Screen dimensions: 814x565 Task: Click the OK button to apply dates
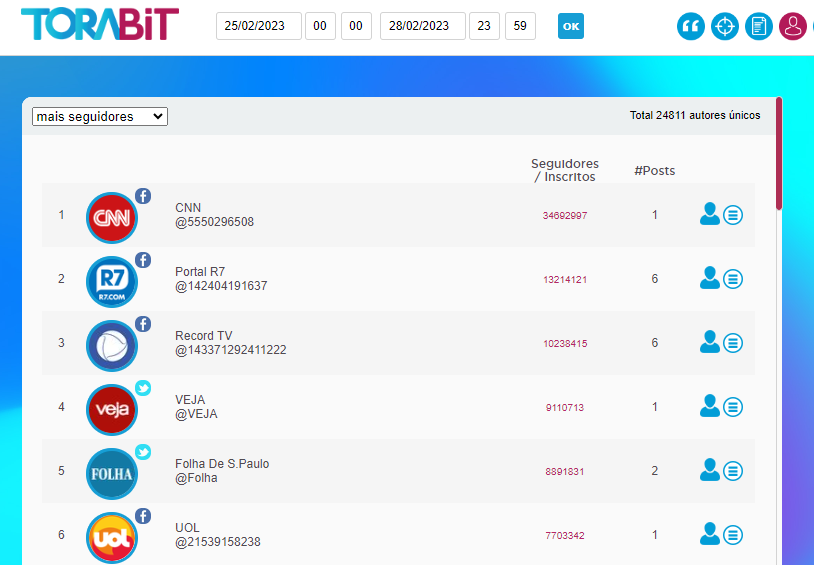(571, 26)
